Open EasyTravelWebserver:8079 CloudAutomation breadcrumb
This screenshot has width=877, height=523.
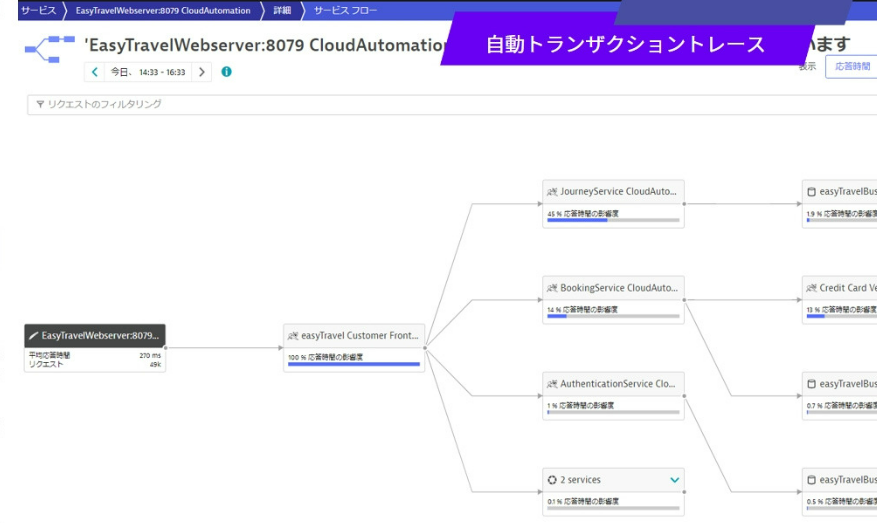point(163,11)
